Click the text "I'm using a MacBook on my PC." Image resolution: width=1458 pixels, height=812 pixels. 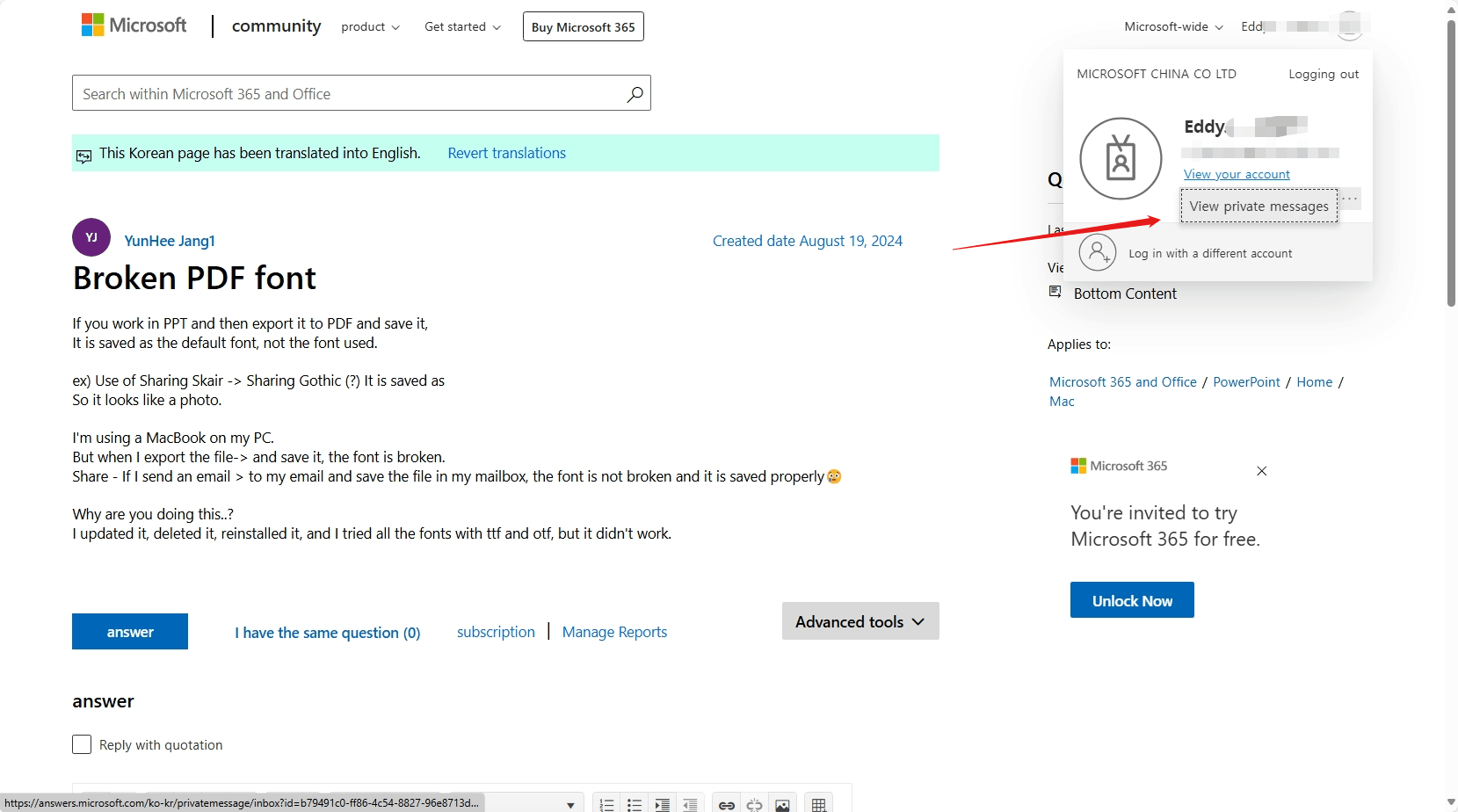tap(173, 438)
